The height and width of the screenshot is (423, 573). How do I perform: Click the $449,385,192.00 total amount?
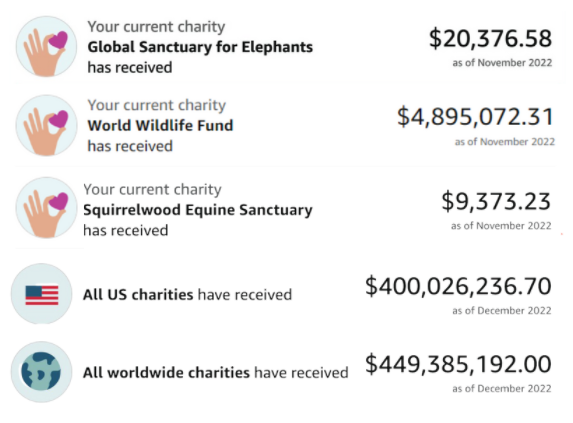(458, 364)
